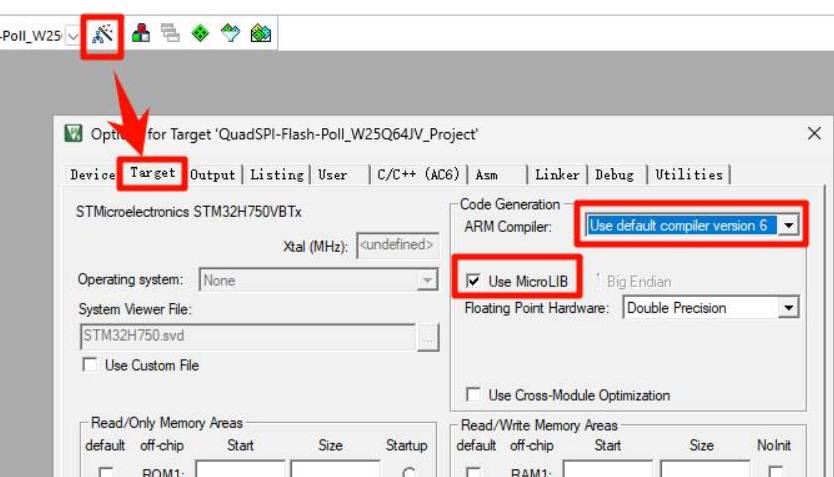The height and width of the screenshot is (477, 834).
Task: Click the green diamond Run-Time Environment icon
Action: (x=200, y=33)
